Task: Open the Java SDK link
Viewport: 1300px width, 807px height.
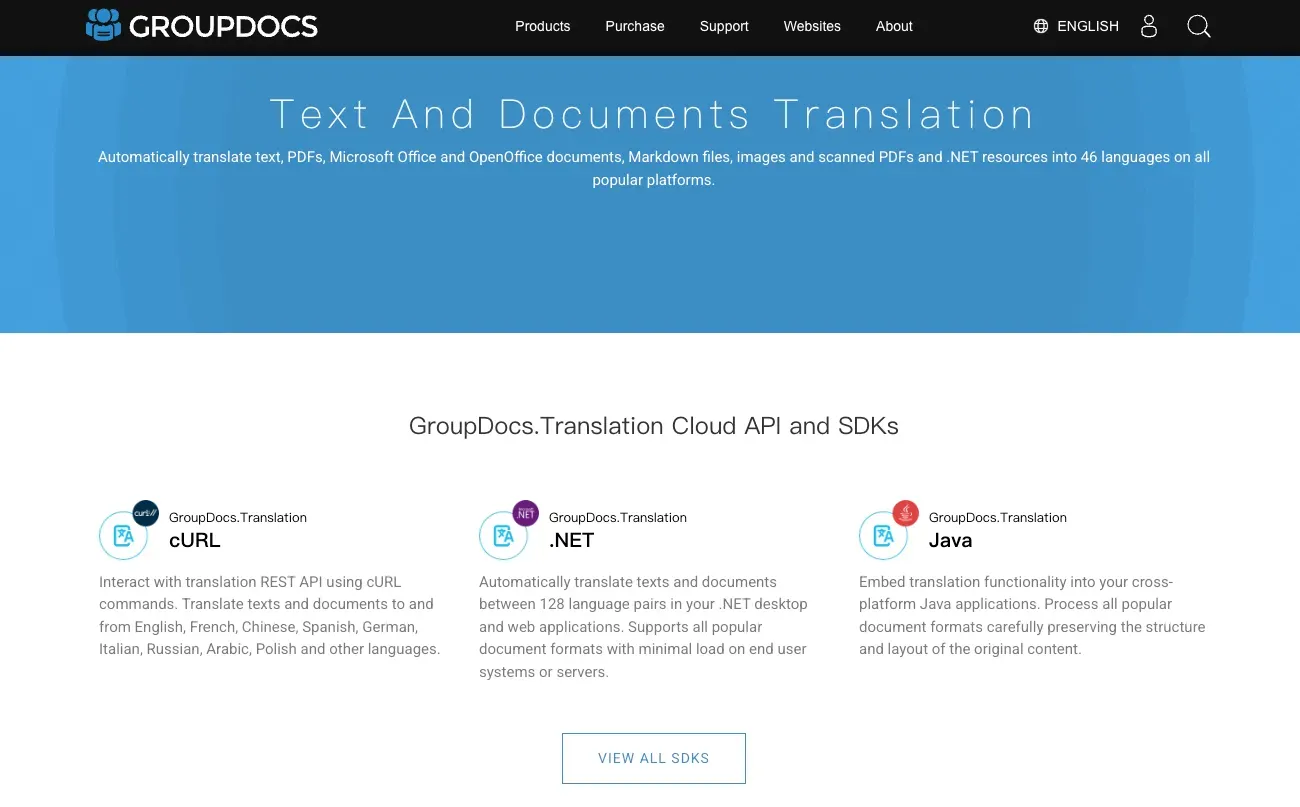Action: [x=950, y=540]
